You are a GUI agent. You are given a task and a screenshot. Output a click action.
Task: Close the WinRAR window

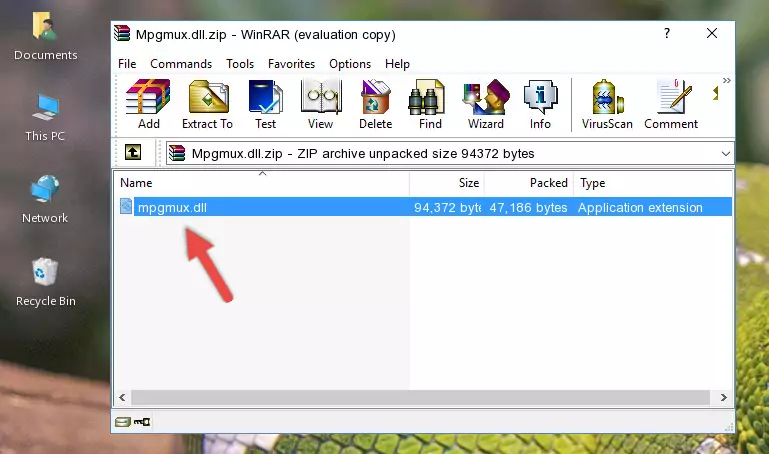(x=712, y=33)
